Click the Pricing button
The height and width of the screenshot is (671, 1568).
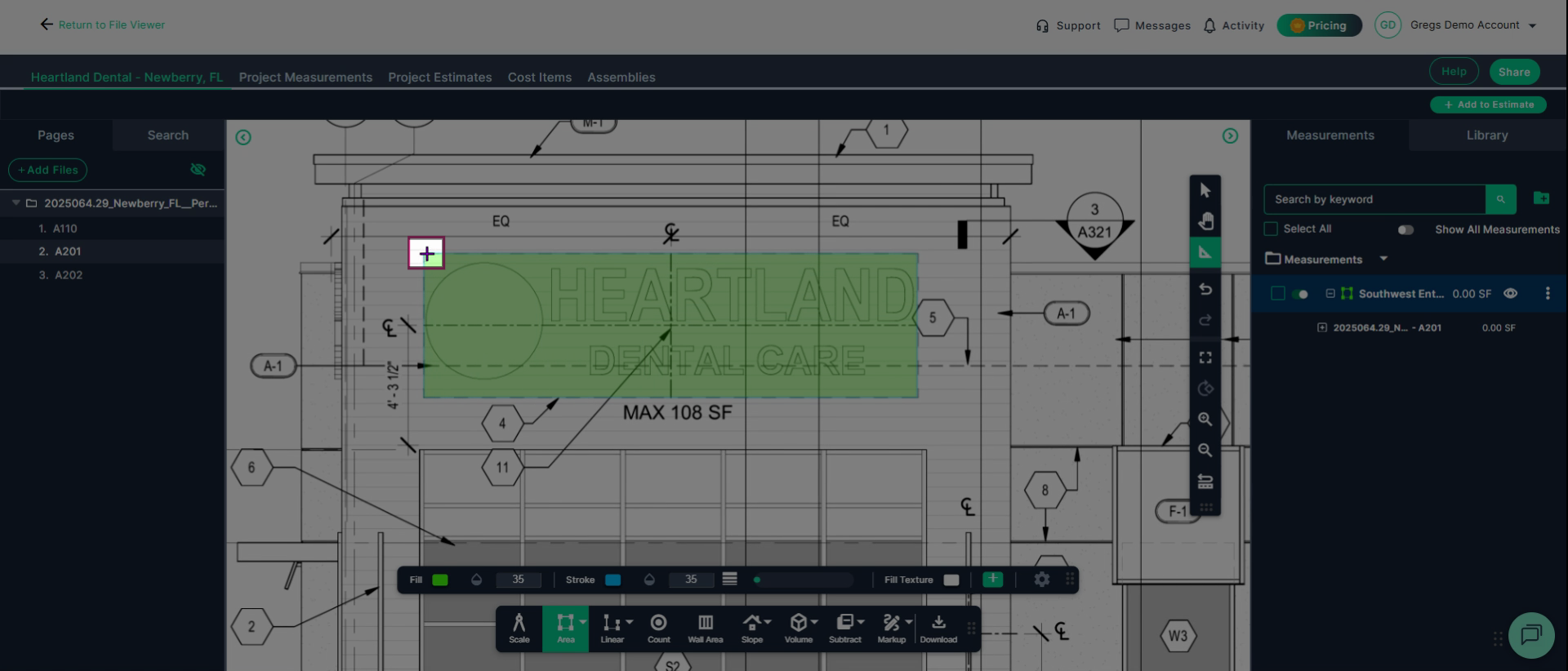coord(1319,25)
